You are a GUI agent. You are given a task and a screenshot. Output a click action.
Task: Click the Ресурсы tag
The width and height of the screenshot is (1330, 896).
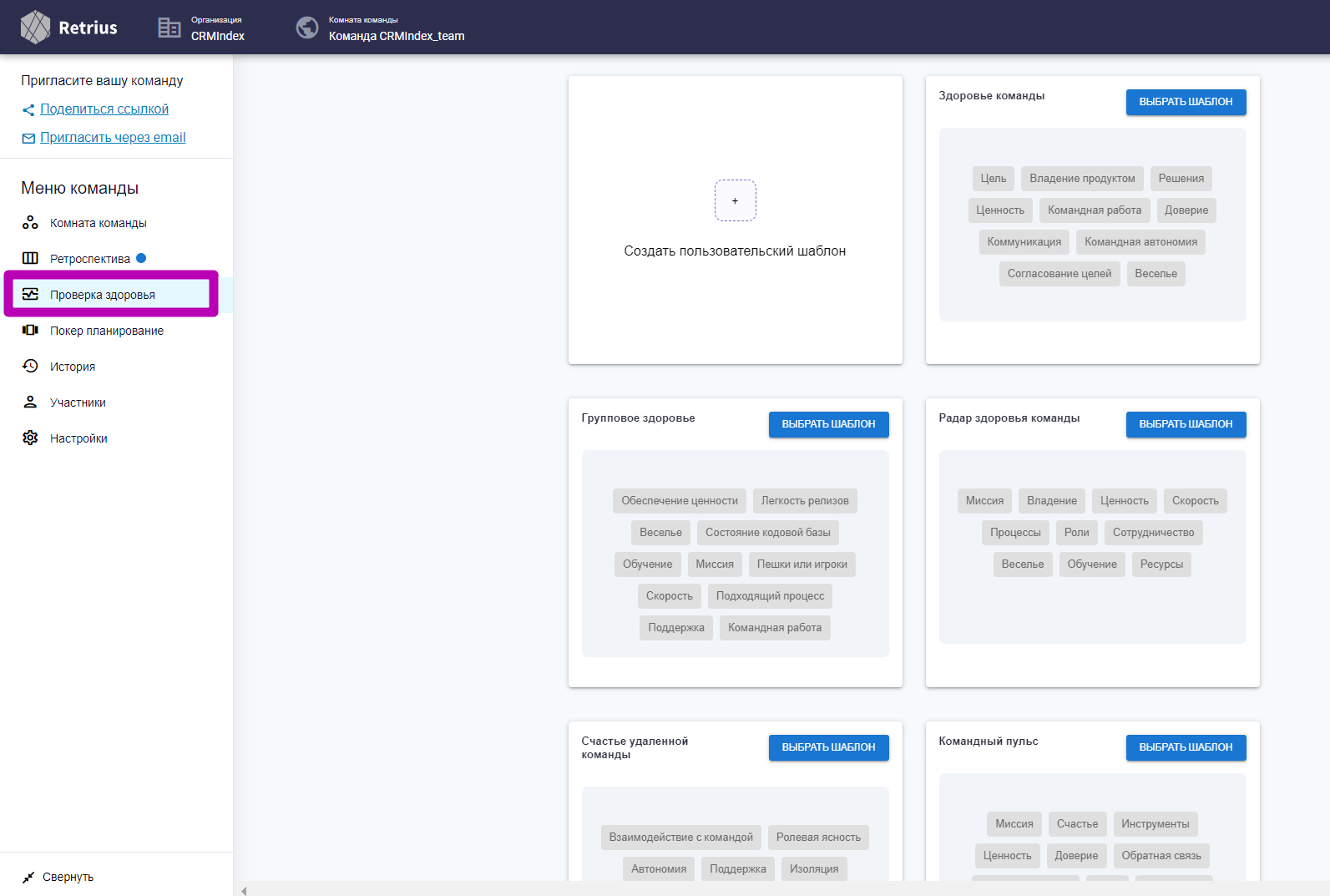[x=1161, y=564]
